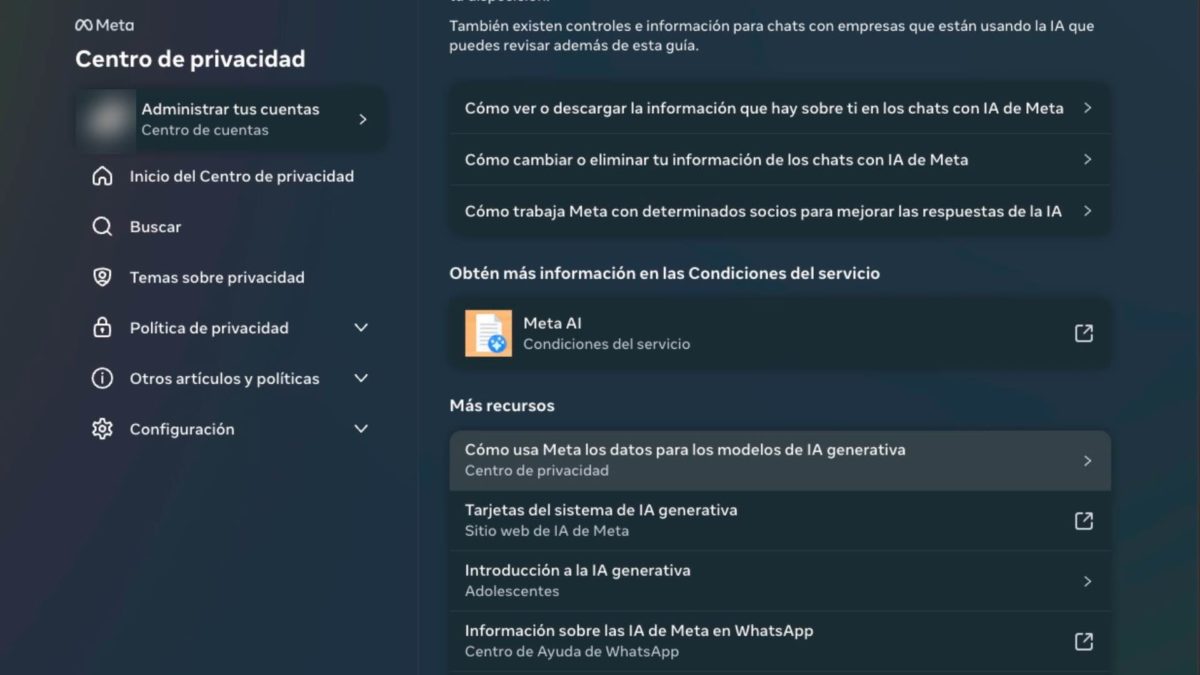Click the lock icon for Política de privacidad

(x=102, y=328)
